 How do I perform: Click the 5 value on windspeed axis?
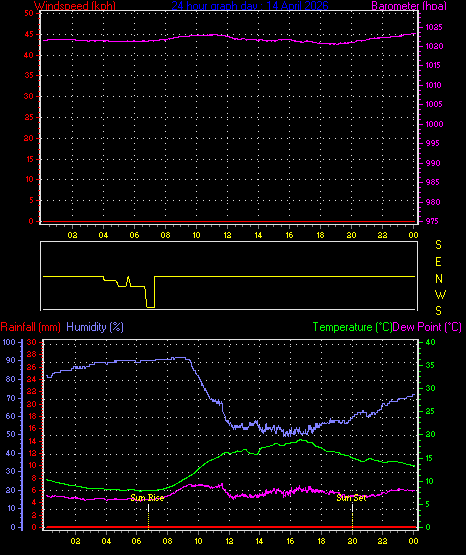click(x=31, y=200)
